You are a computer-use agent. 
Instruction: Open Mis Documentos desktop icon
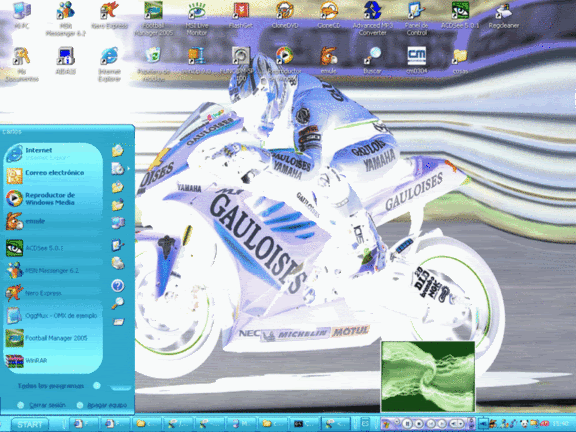pos(21,64)
